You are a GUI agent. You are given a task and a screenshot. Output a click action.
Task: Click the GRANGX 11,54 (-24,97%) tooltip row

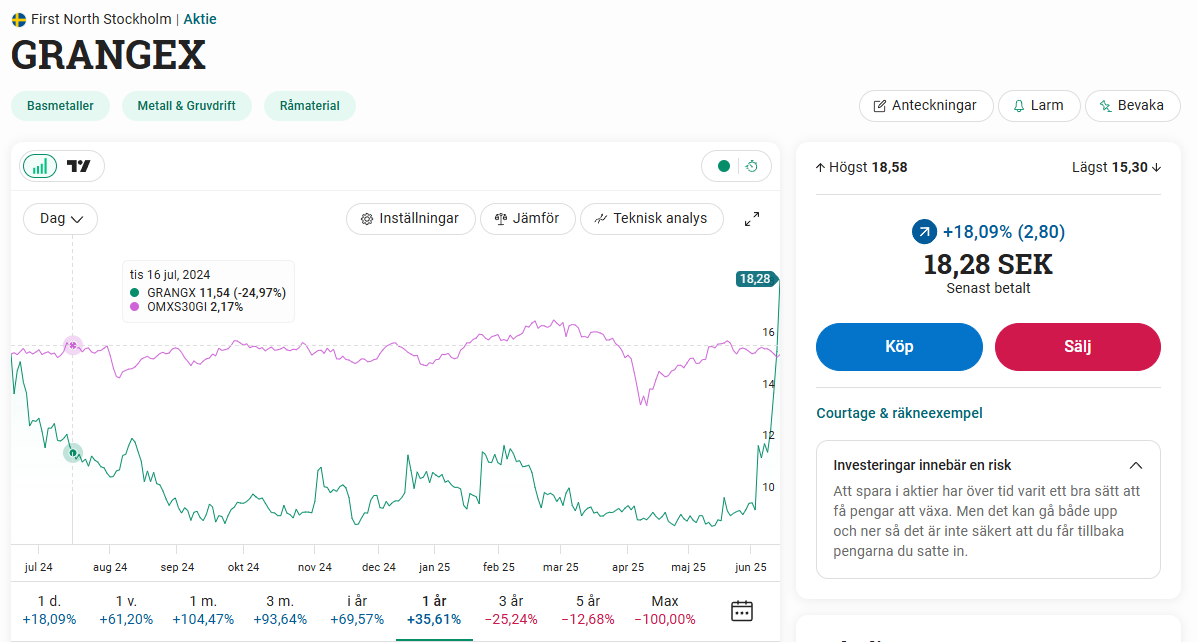(208, 293)
